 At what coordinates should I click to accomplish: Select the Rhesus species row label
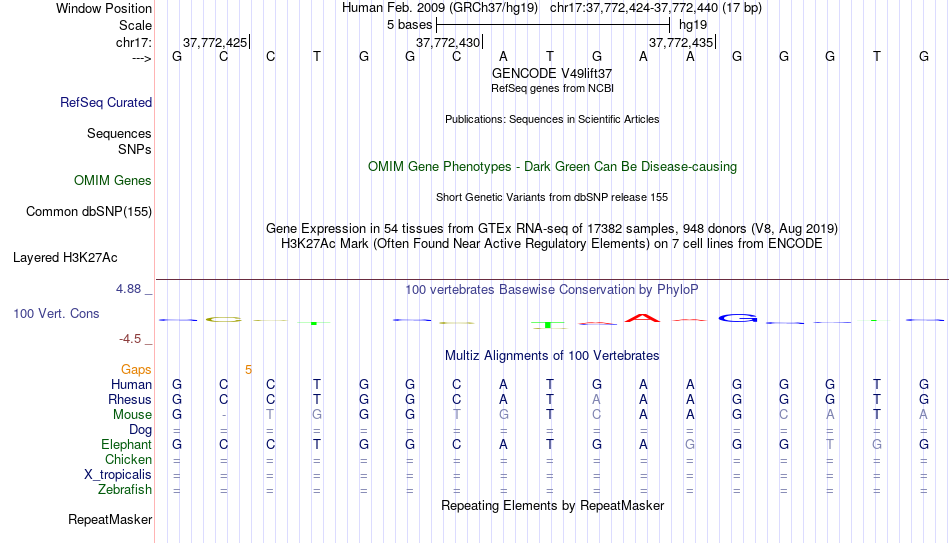pyautogui.click(x=130, y=399)
